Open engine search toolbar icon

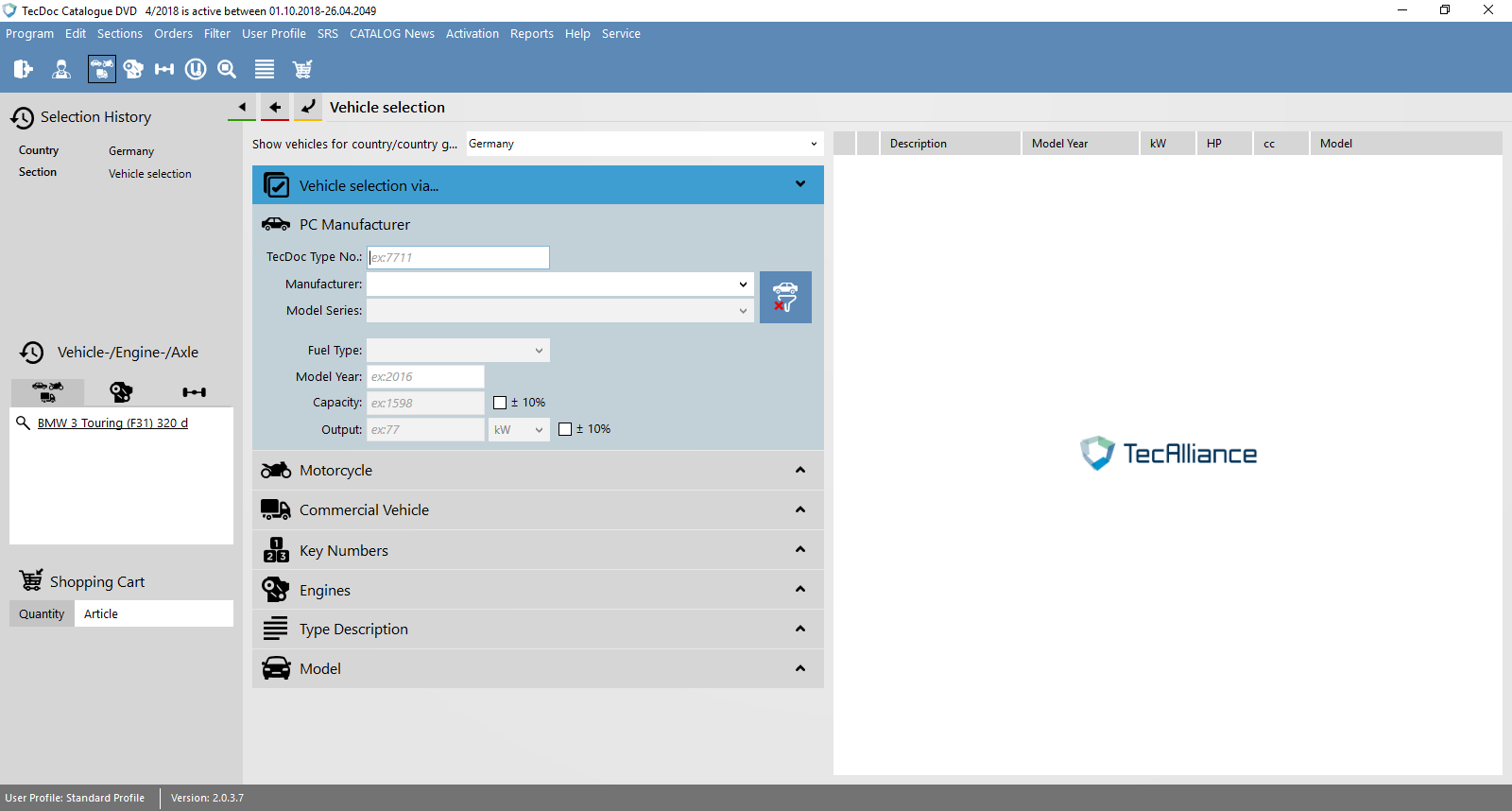(133, 69)
